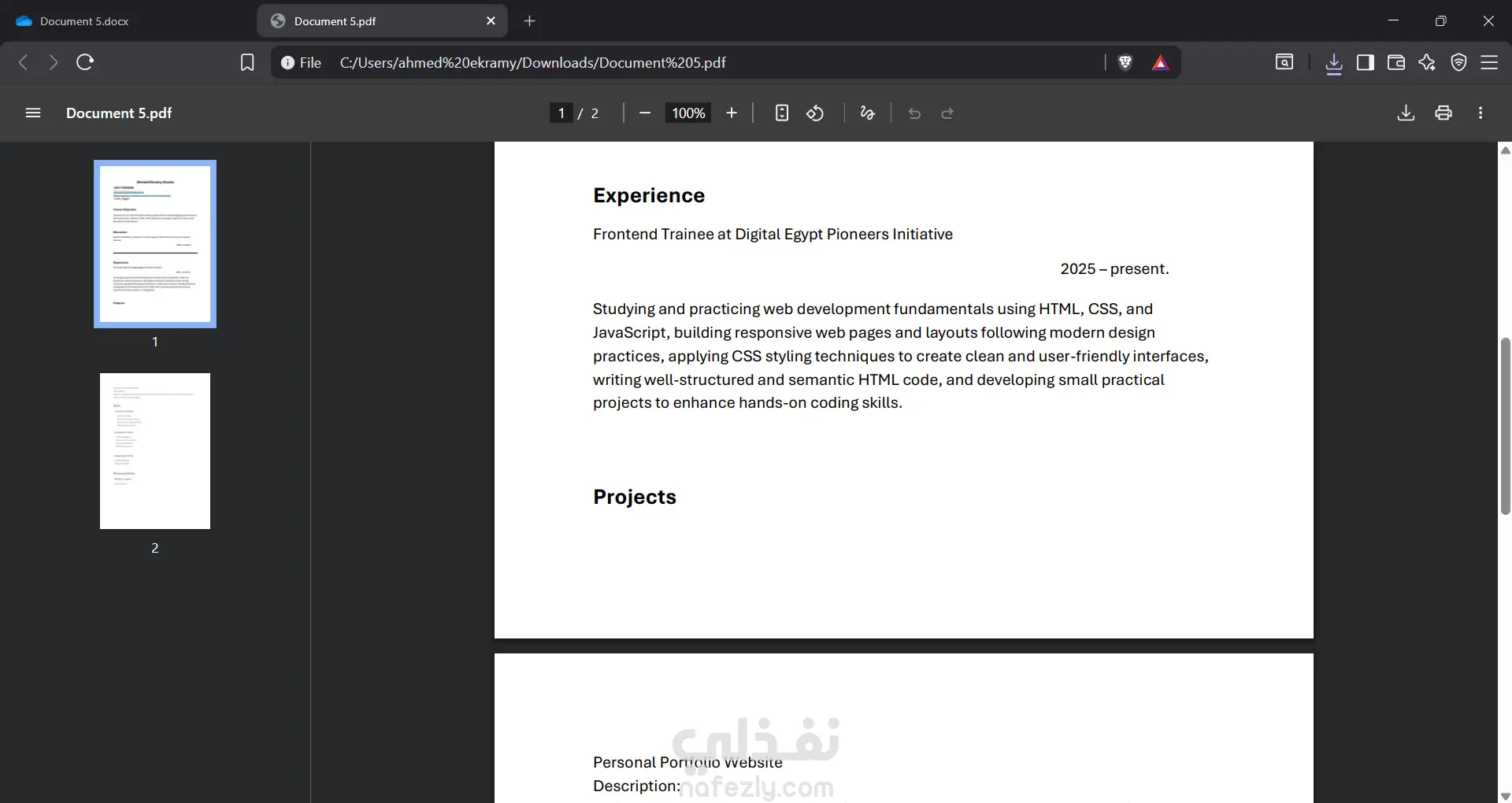Screen dimensions: 1512x803
Task: Toggle the PDF sidebar menu button
Action: (x=33, y=113)
